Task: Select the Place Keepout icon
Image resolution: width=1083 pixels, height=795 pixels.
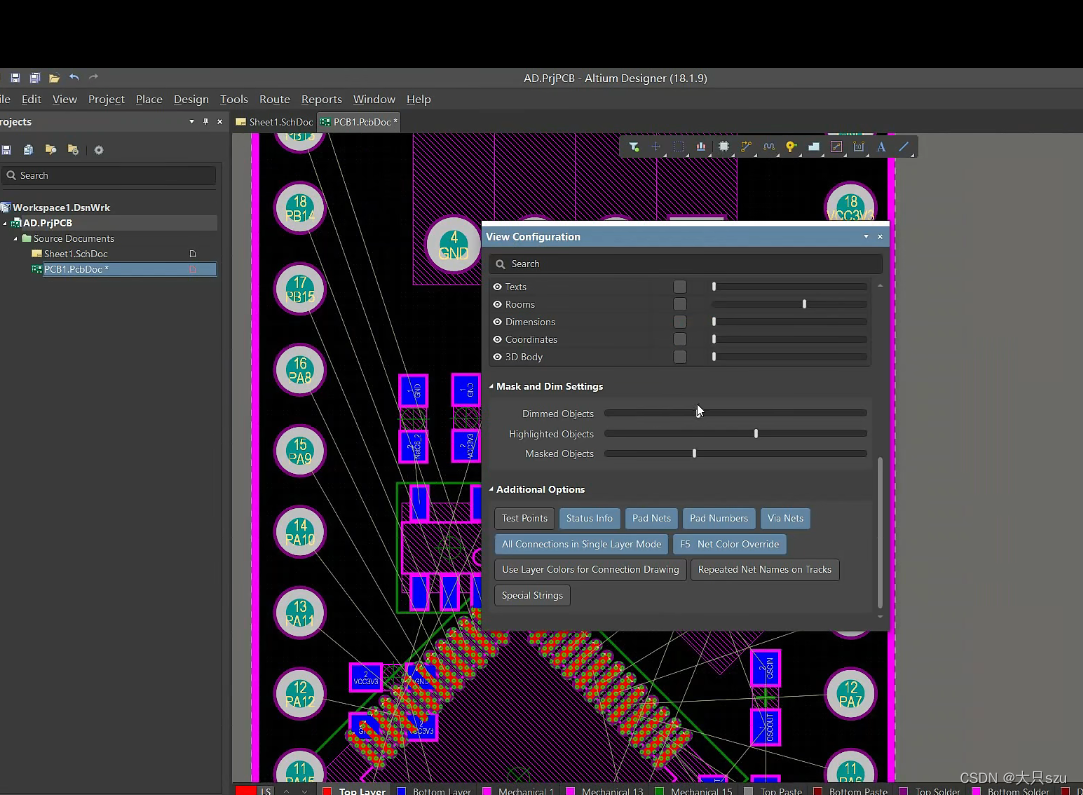Action: pyautogui.click(x=836, y=146)
